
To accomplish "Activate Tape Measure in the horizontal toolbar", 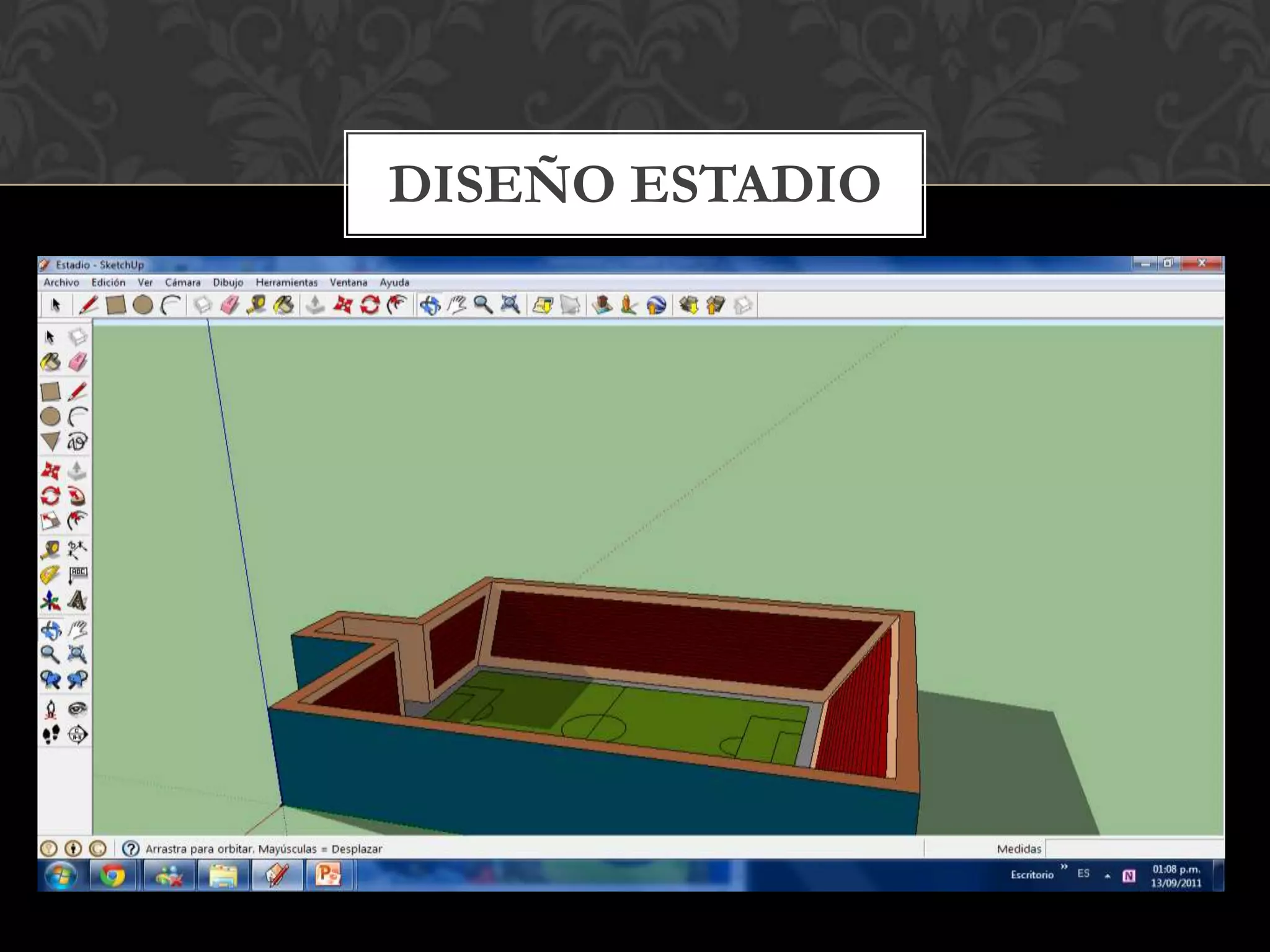I will [x=256, y=305].
